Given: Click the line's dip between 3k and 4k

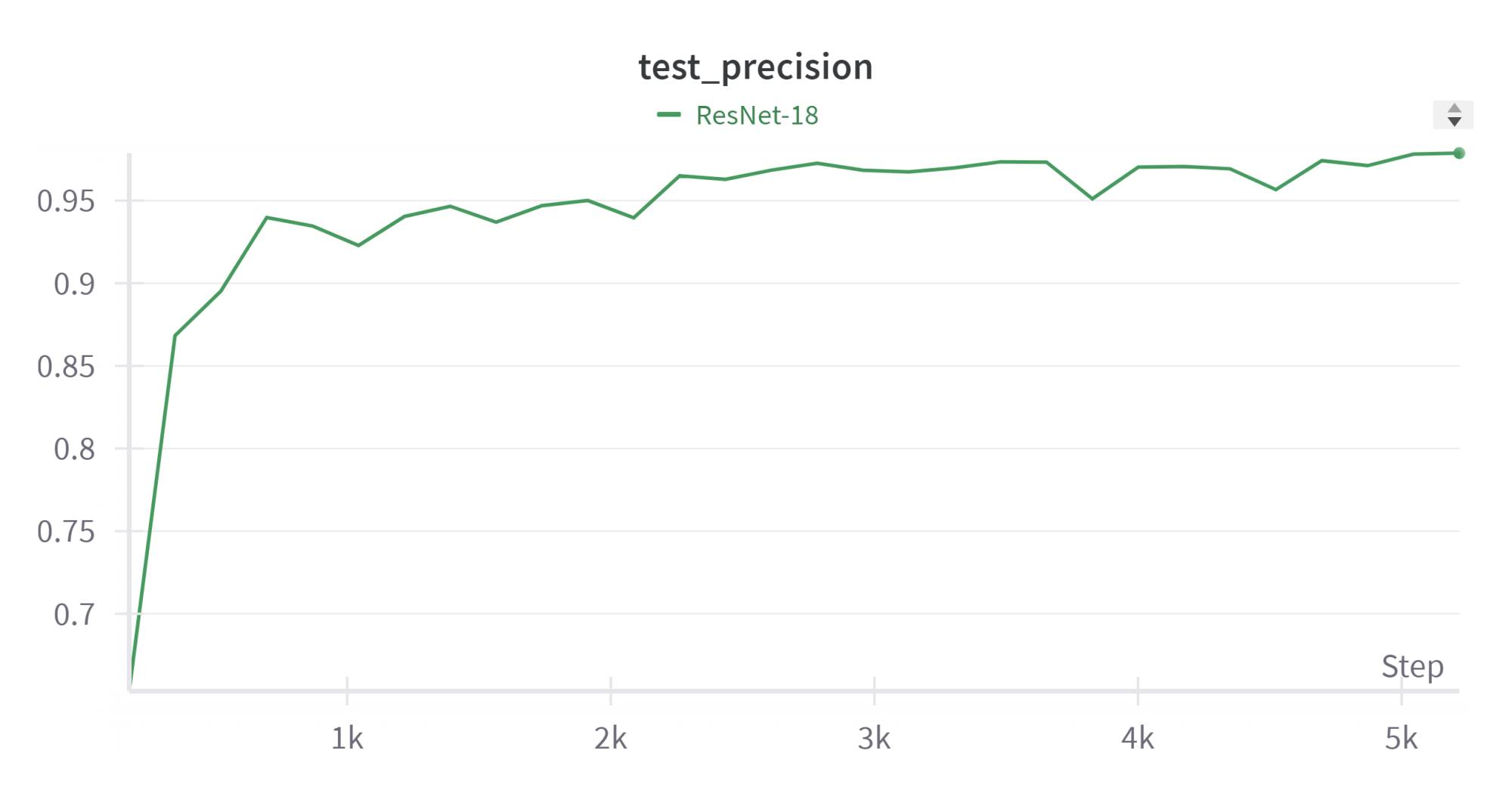Looking at the screenshot, I should pyautogui.click(x=1092, y=199).
